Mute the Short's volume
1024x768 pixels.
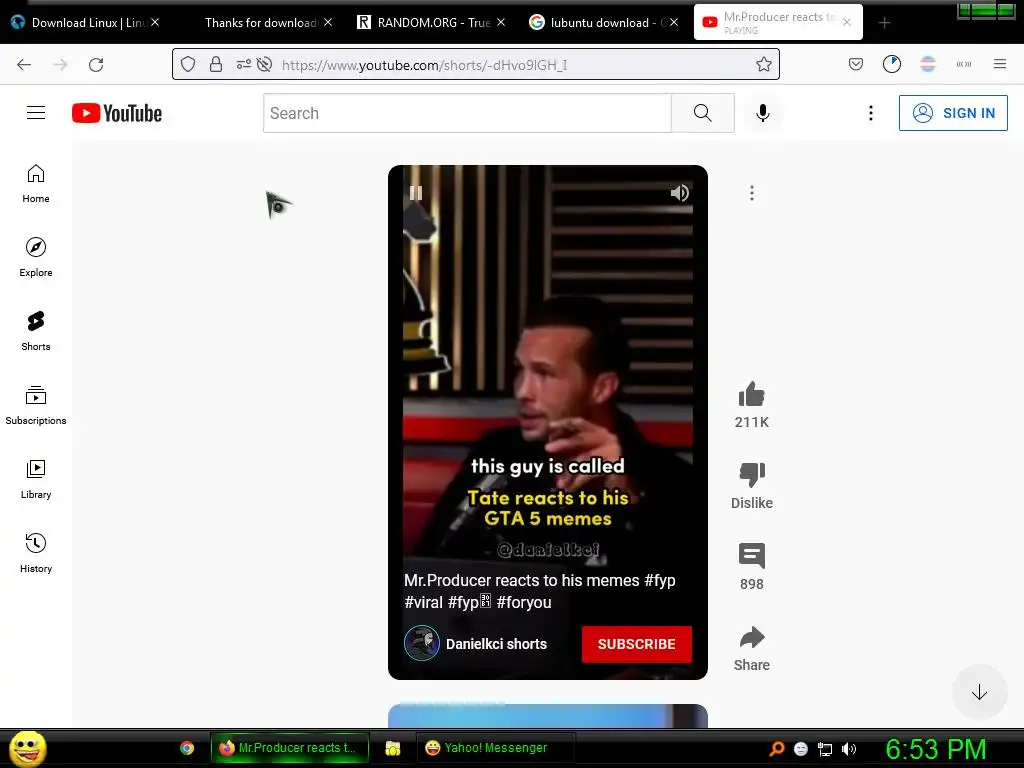pyautogui.click(x=679, y=193)
